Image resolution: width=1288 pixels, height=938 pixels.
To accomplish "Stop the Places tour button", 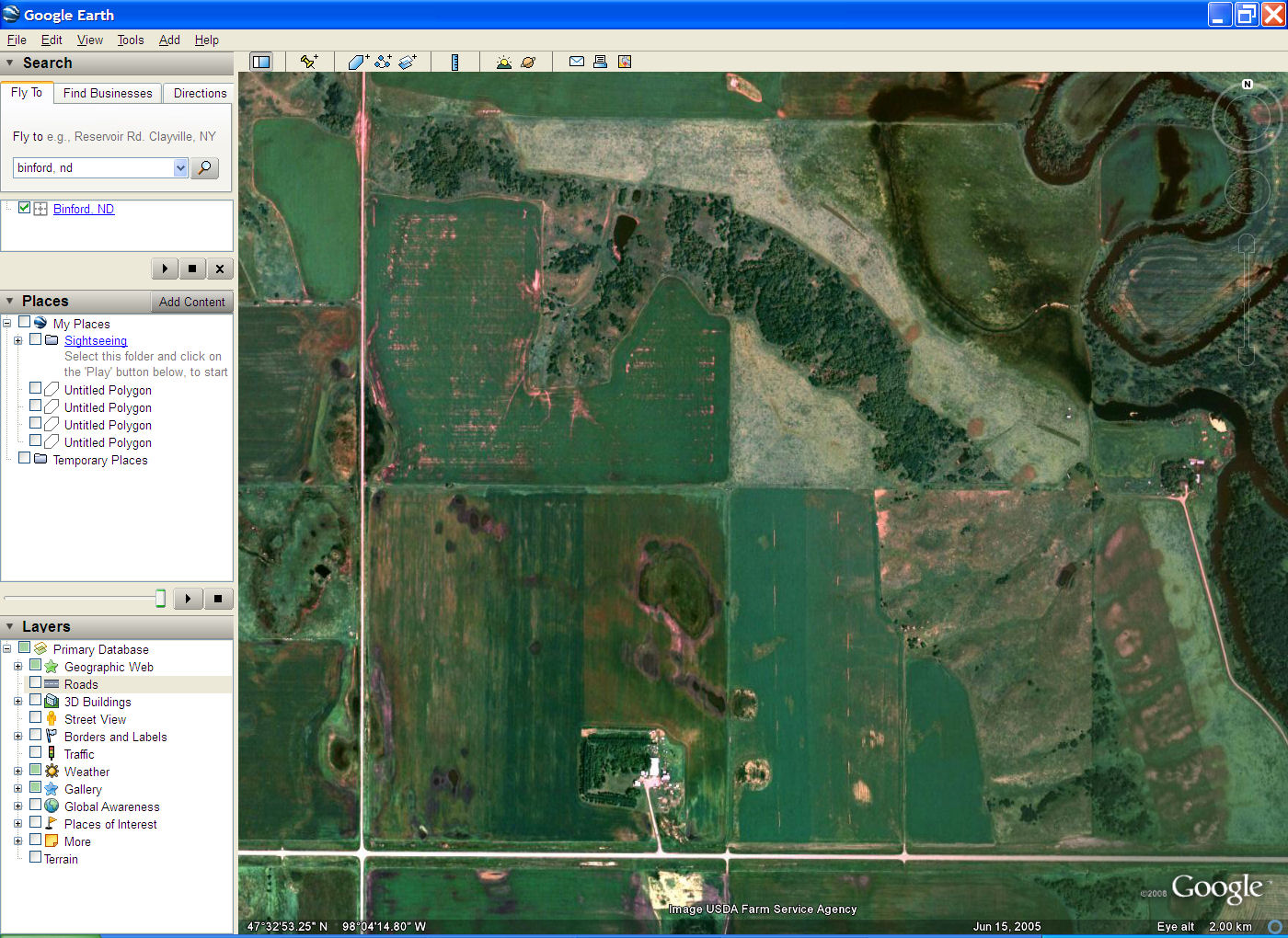I will pyautogui.click(x=218, y=599).
